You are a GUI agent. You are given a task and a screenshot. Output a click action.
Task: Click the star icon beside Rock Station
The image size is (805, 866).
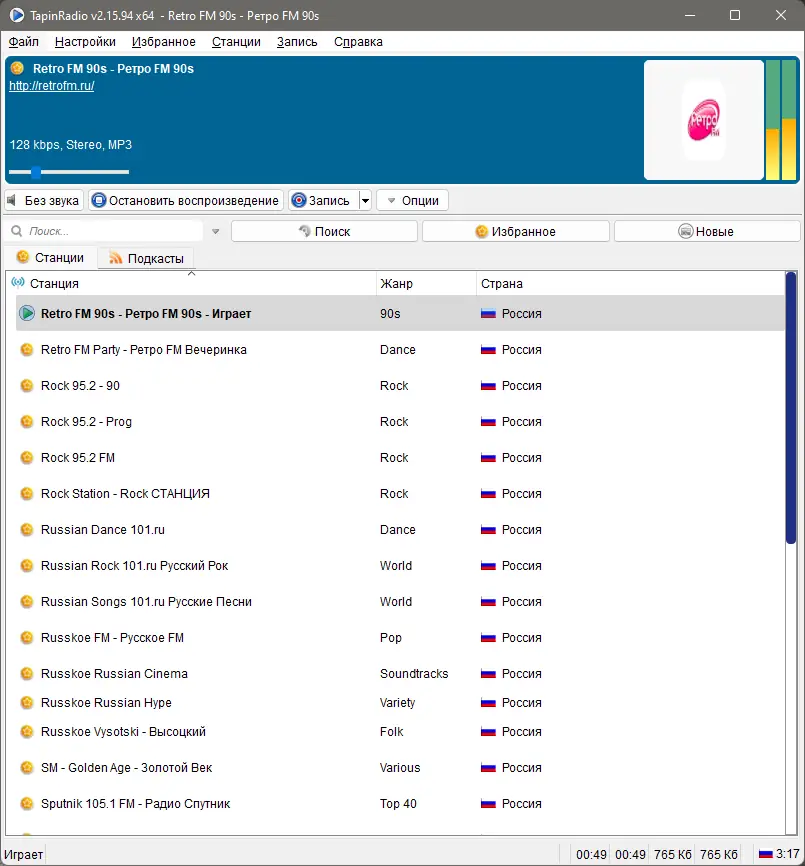(26, 493)
